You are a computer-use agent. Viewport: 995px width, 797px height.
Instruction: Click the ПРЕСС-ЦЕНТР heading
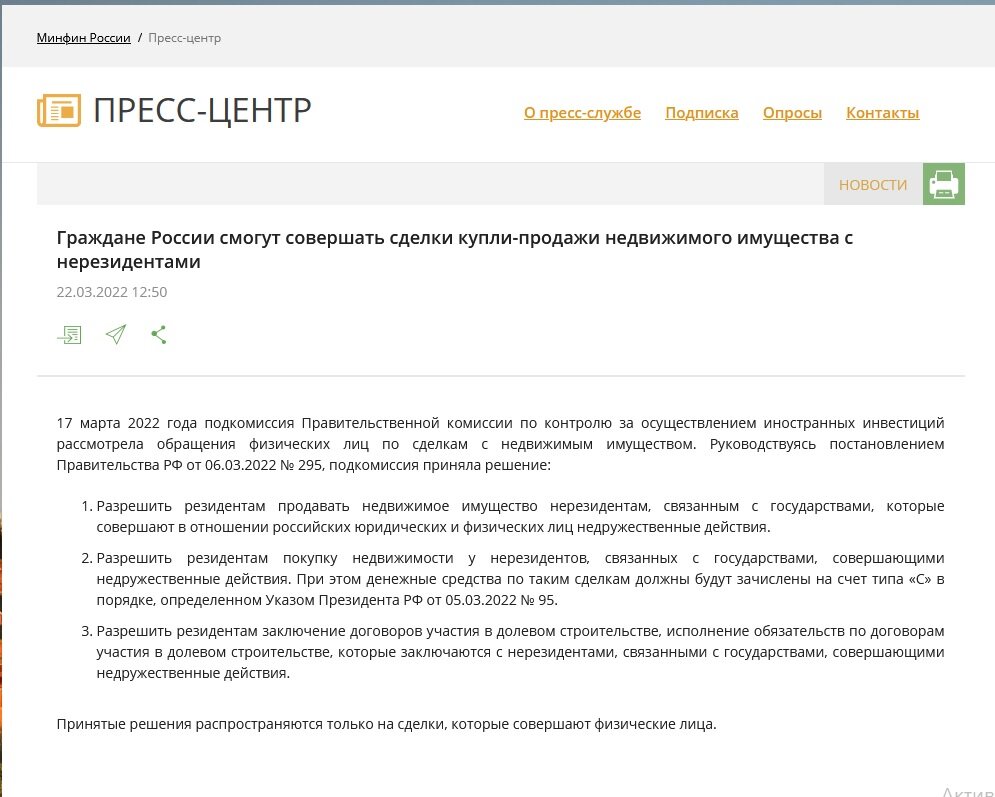click(x=202, y=110)
